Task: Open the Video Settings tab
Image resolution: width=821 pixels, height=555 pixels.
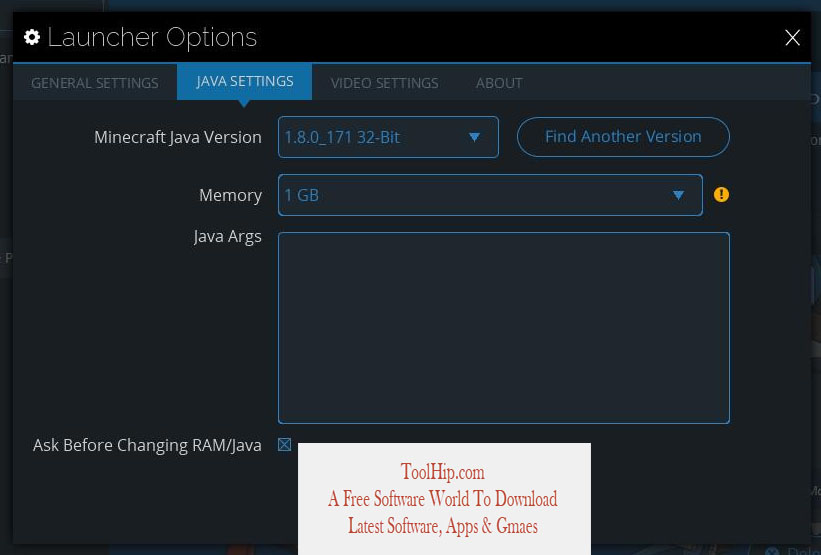Action: pyautogui.click(x=384, y=83)
